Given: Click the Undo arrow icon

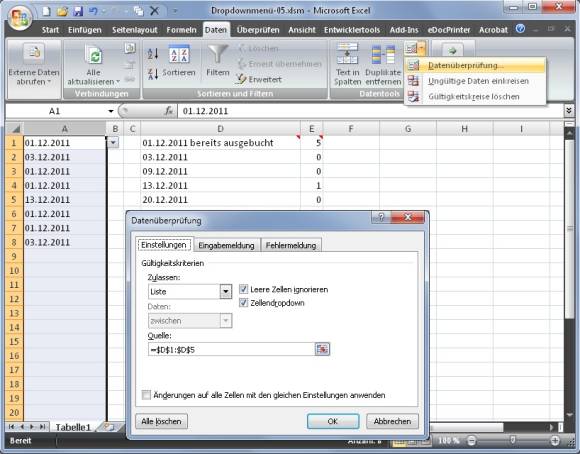Looking at the screenshot, I should [94, 11].
